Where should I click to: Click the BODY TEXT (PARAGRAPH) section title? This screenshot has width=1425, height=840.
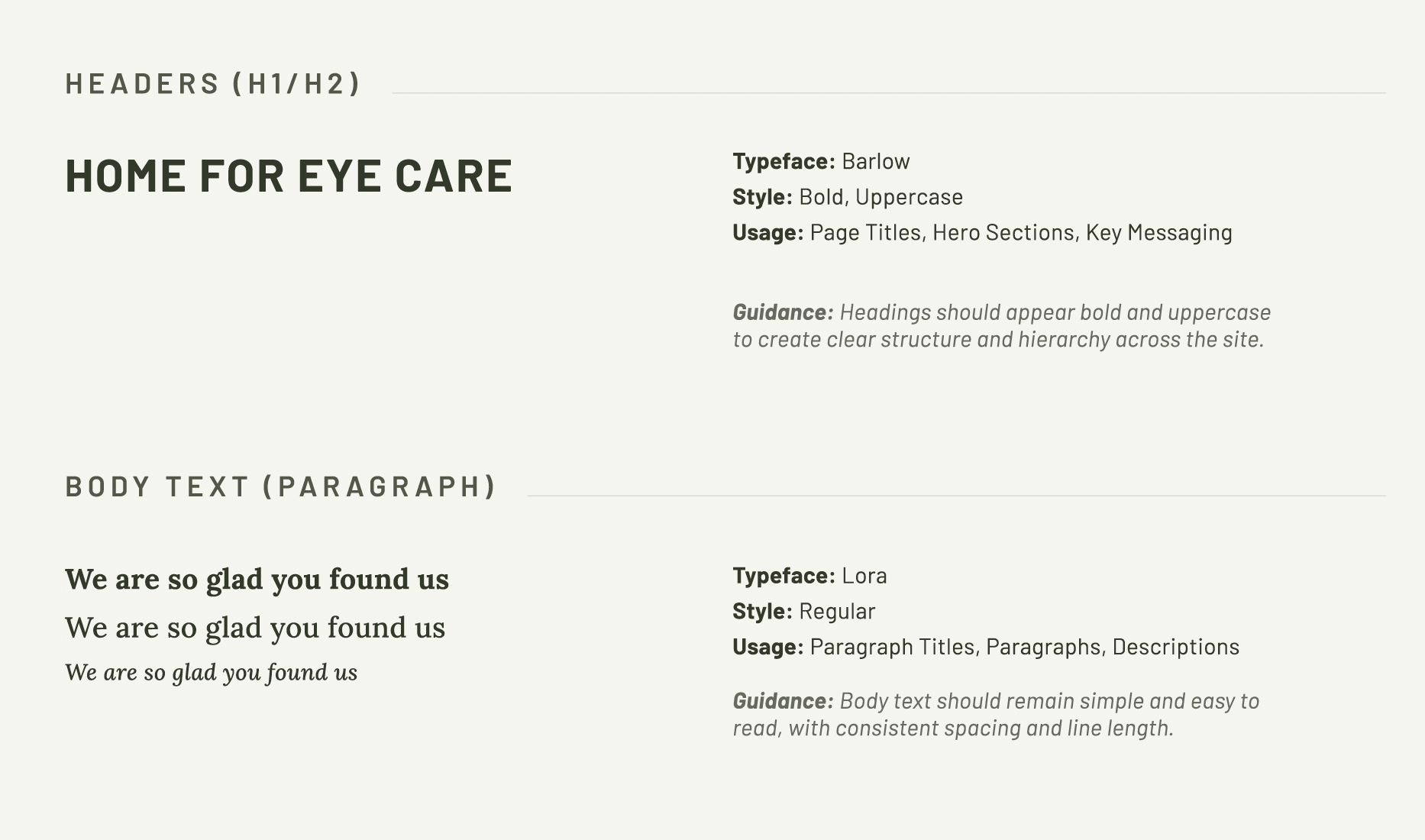point(281,486)
